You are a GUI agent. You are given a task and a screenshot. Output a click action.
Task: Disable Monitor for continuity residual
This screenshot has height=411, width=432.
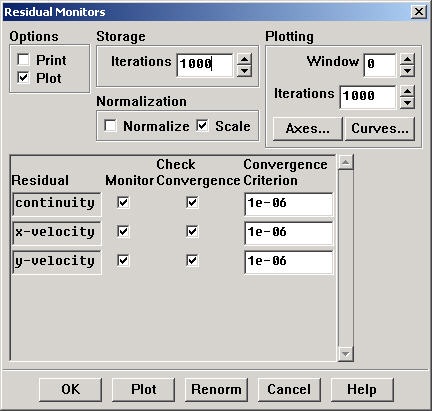pos(123,202)
